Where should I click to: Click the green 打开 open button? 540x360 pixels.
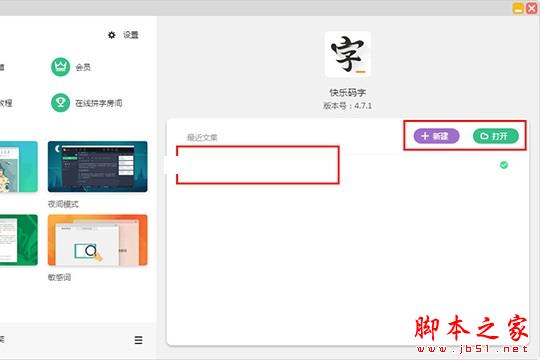pos(496,136)
